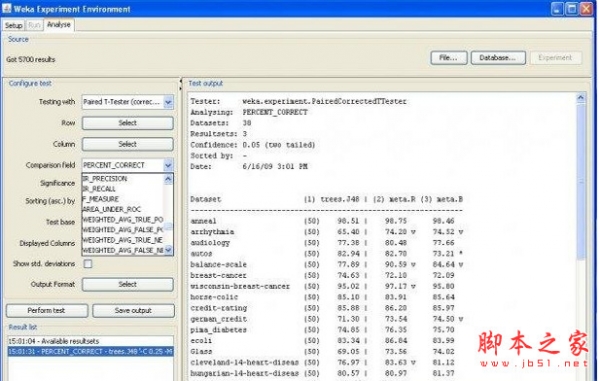Switch to the Setup tab

point(13,26)
